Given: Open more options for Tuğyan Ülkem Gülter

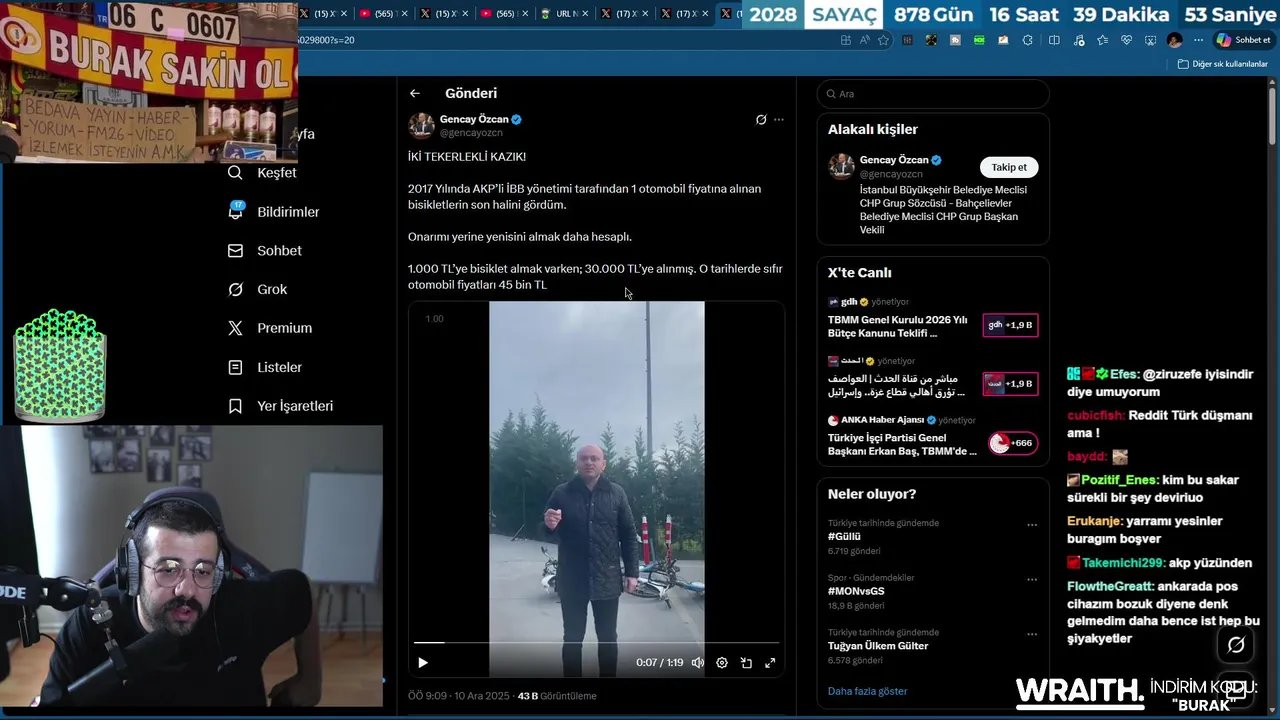Looking at the screenshot, I should tap(1032, 634).
